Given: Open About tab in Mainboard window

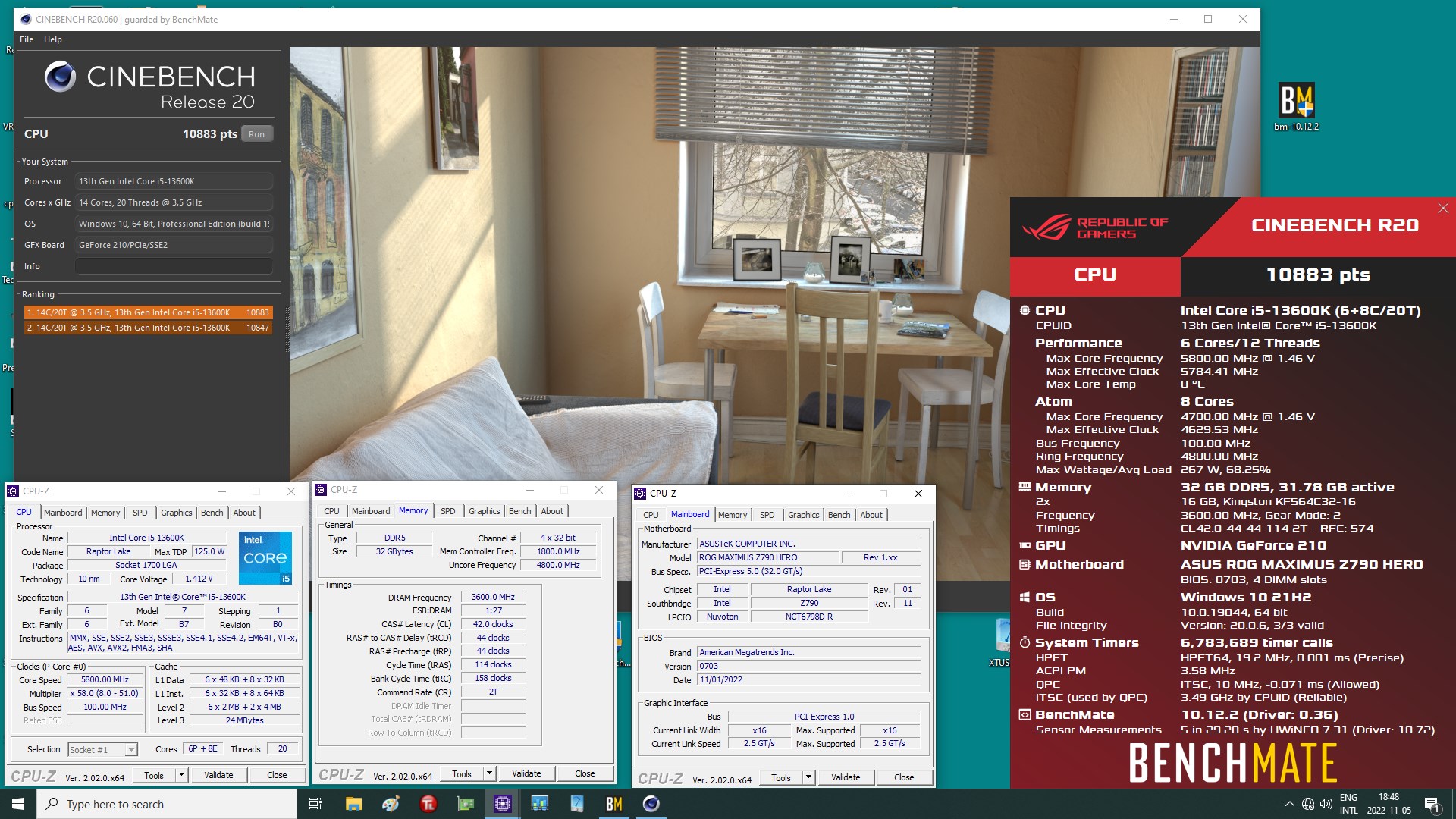Looking at the screenshot, I should (871, 515).
